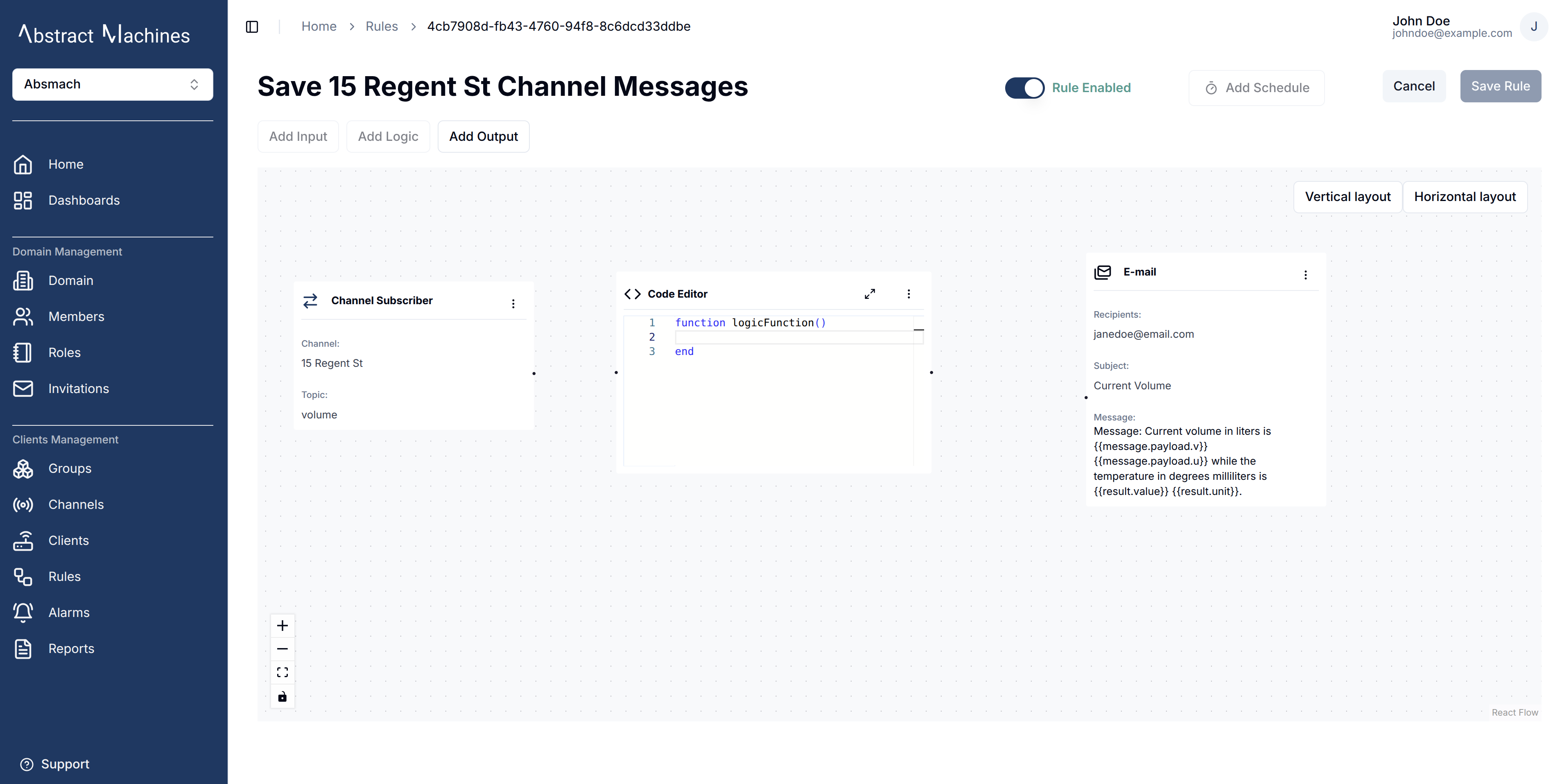The image size is (1562, 784).
Task: Click the rule ID breadcrumb text
Action: pos(559,27)
